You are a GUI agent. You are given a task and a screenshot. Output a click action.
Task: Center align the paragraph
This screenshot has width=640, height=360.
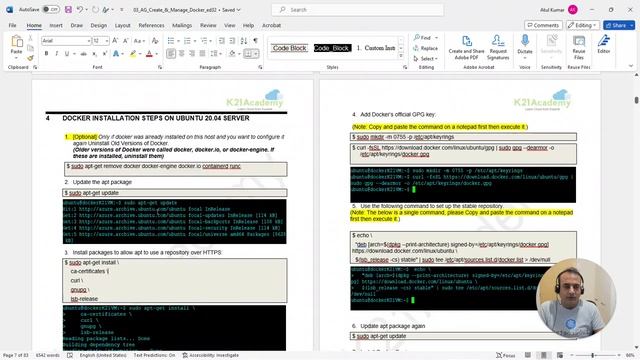tap(182, 53)
